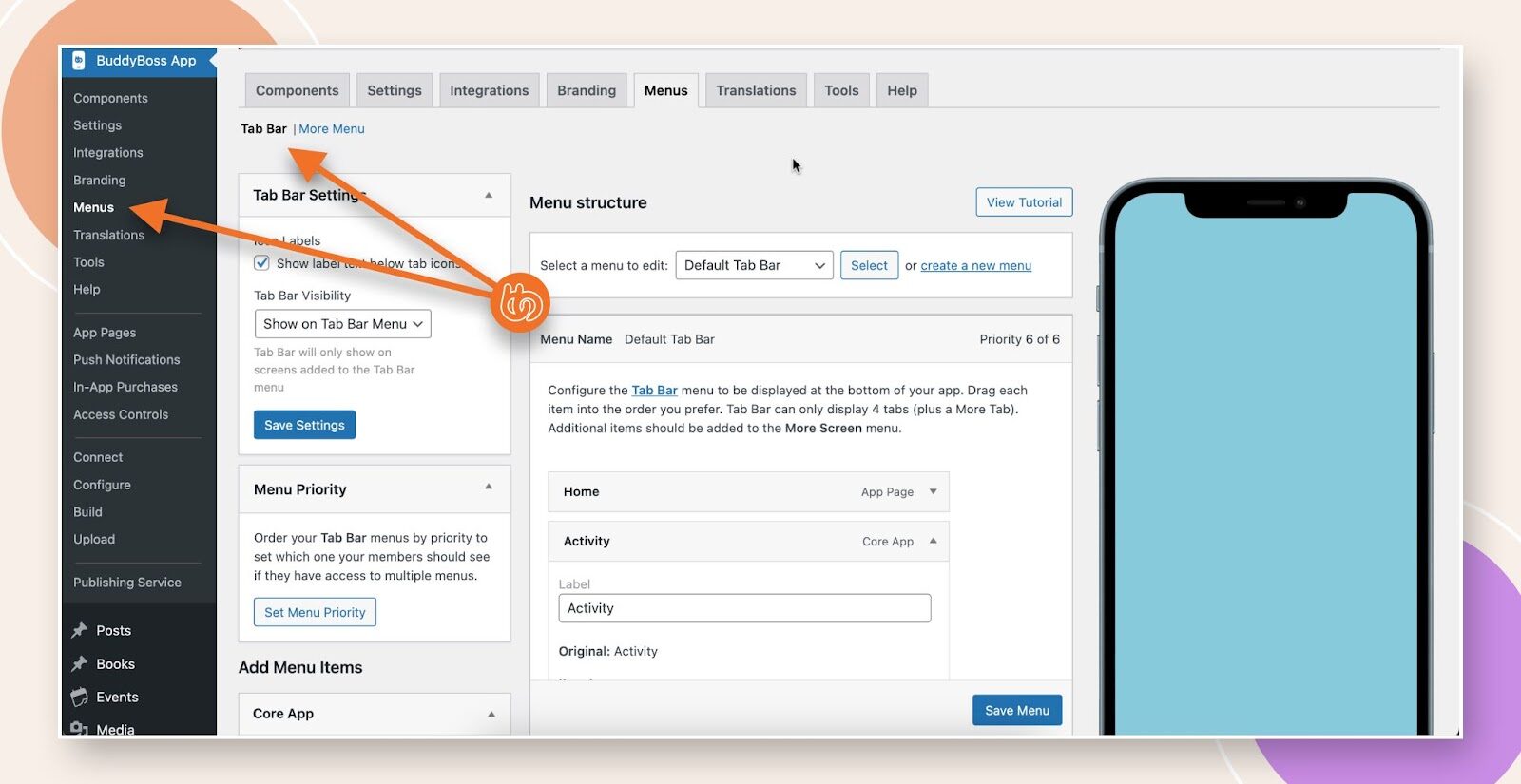Go to App Pages in sidebar

click(x=105, y=333)
